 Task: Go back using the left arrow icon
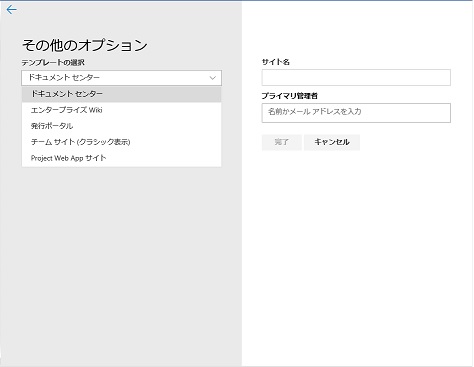tap(11, 10)
